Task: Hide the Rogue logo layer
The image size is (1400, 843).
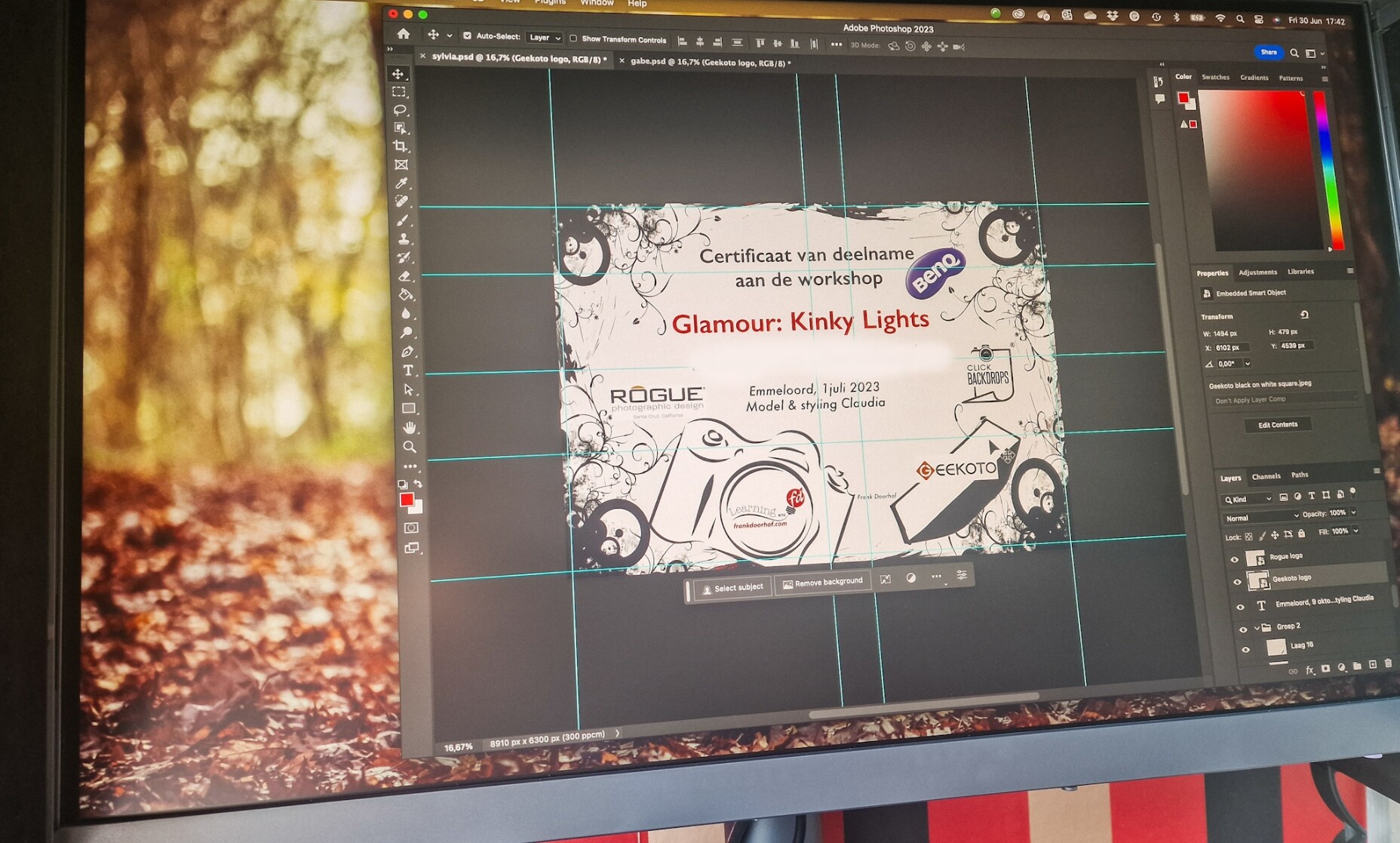Action: coord(1235,559)
